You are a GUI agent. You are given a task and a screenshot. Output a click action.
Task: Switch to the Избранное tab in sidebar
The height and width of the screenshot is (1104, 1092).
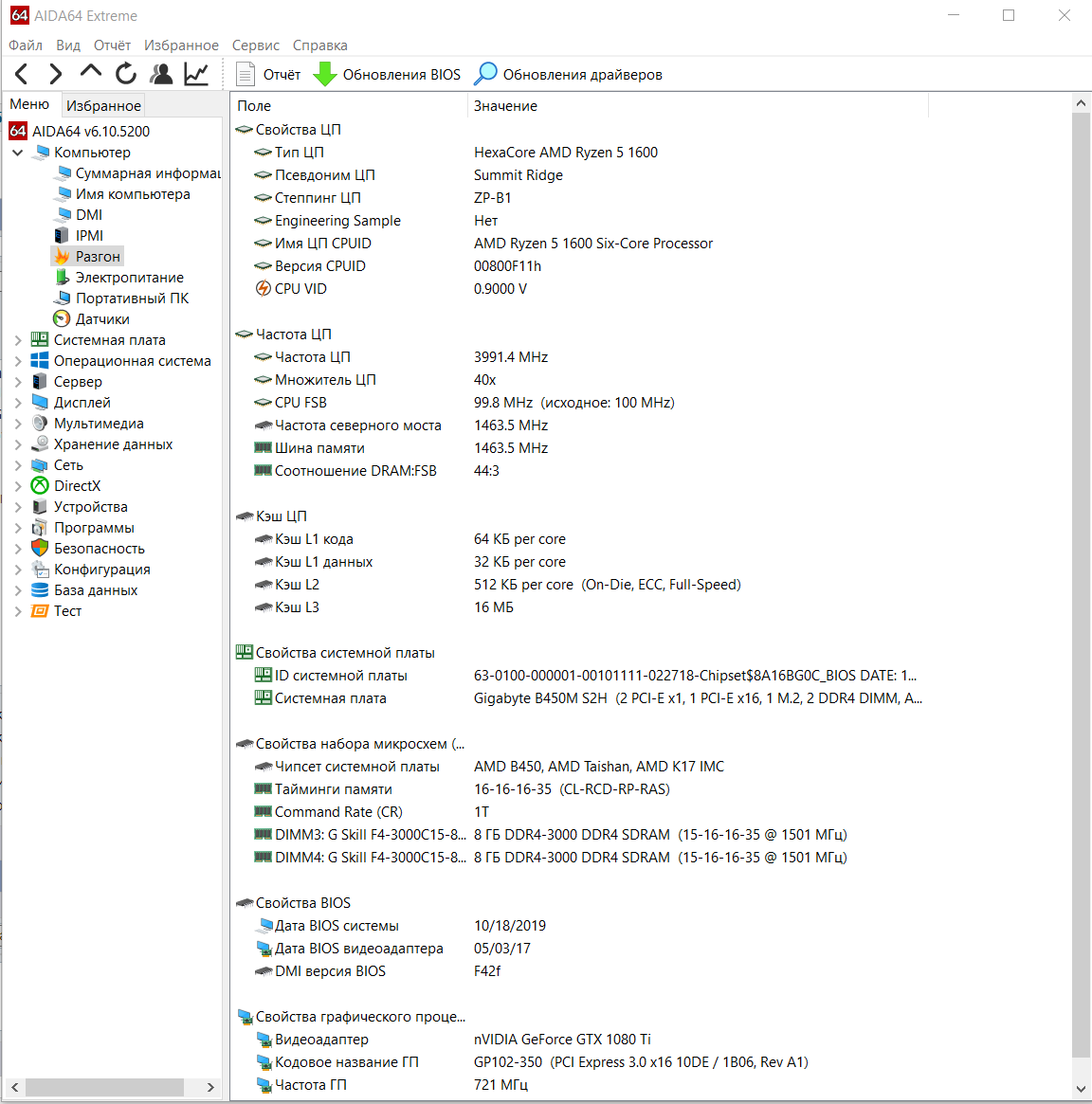coord(103,105)
